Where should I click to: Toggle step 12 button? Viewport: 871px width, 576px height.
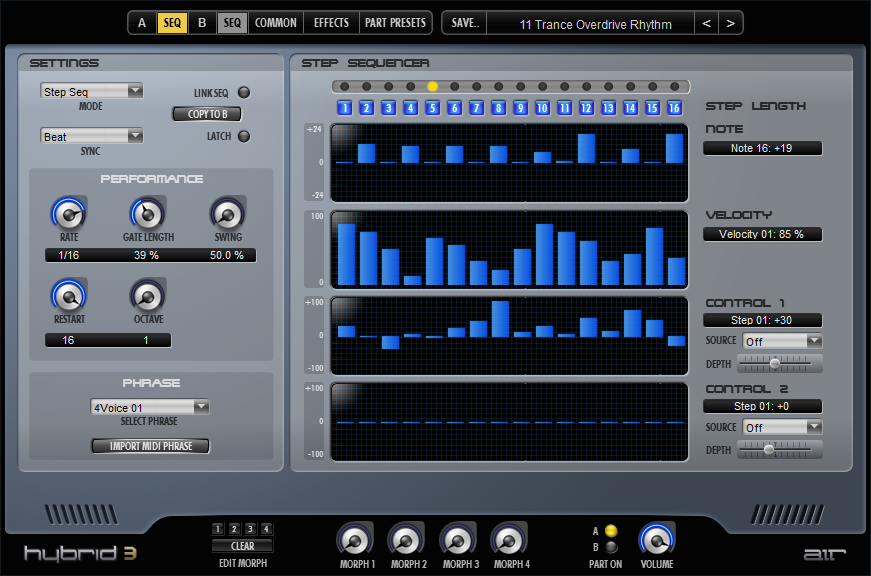tap(586, 108)
